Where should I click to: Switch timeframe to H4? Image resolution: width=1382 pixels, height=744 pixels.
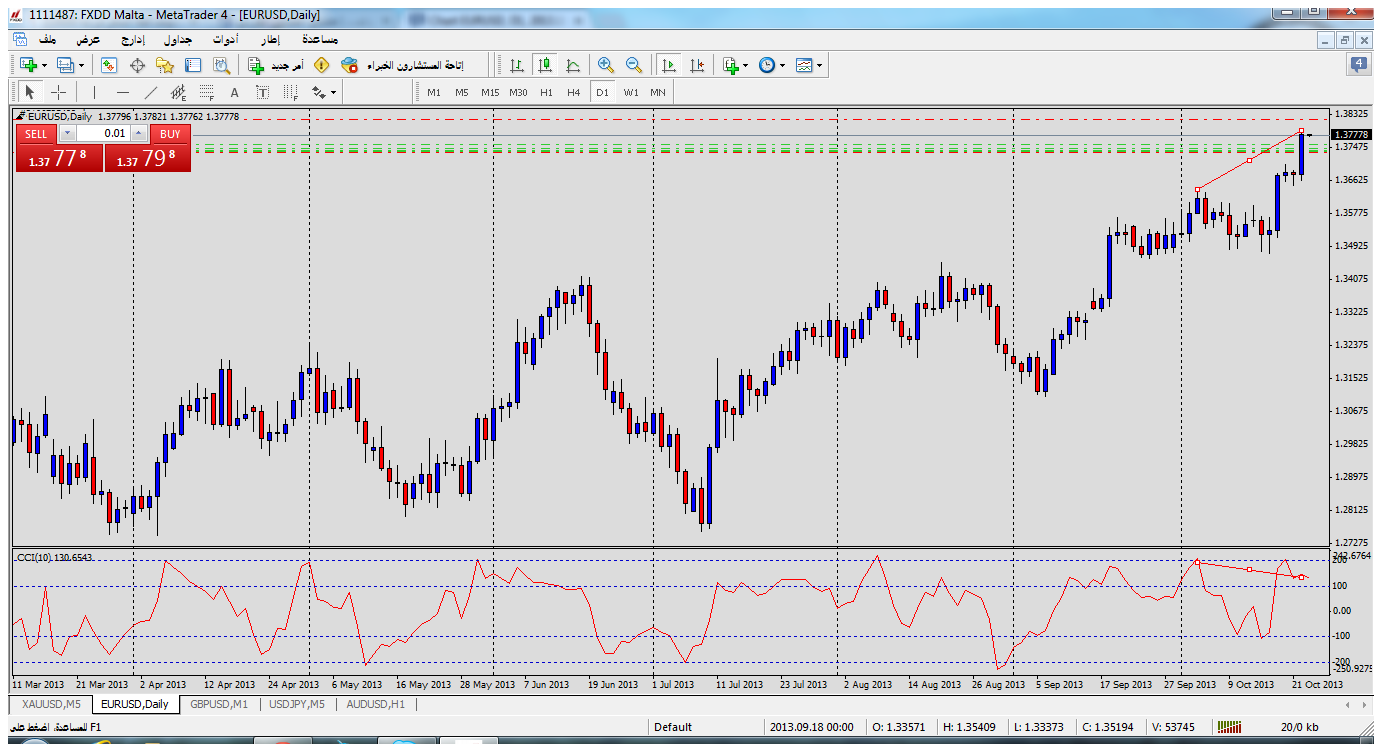click(x=574, y=92)
